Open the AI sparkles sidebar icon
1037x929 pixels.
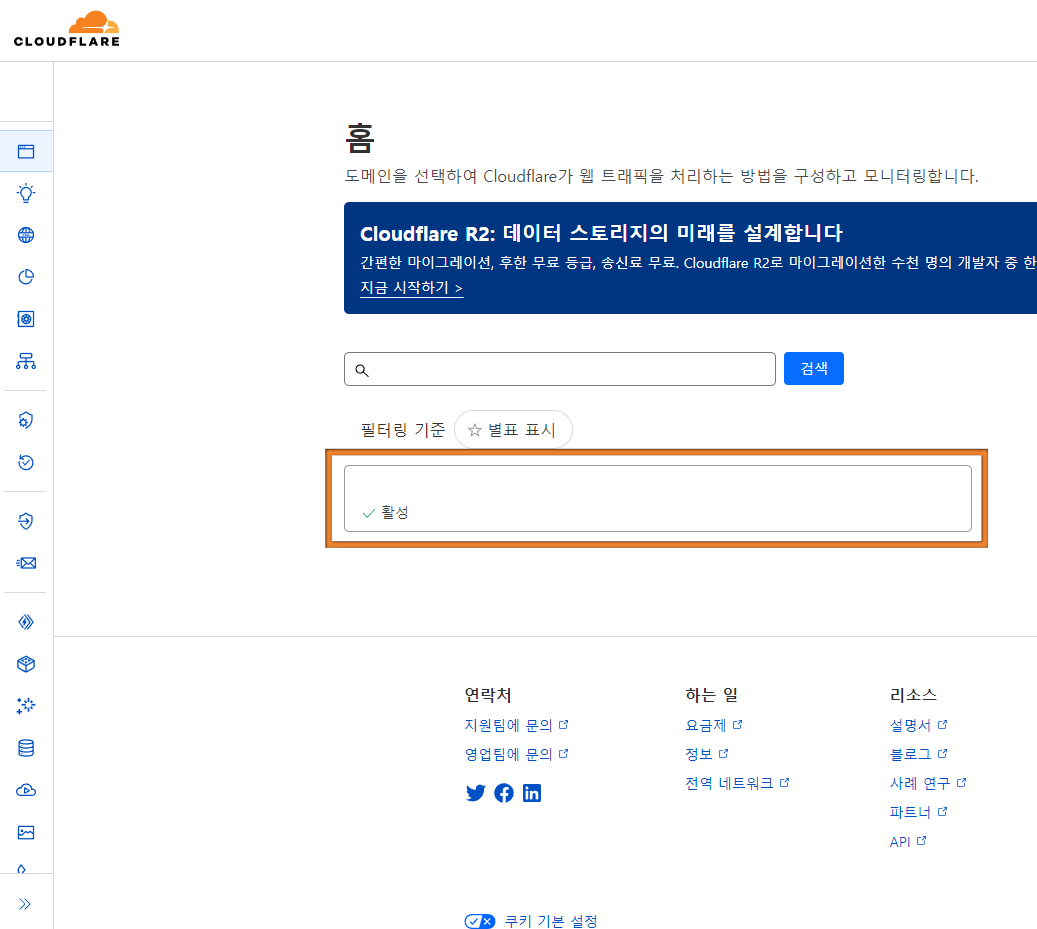(26, 706)
